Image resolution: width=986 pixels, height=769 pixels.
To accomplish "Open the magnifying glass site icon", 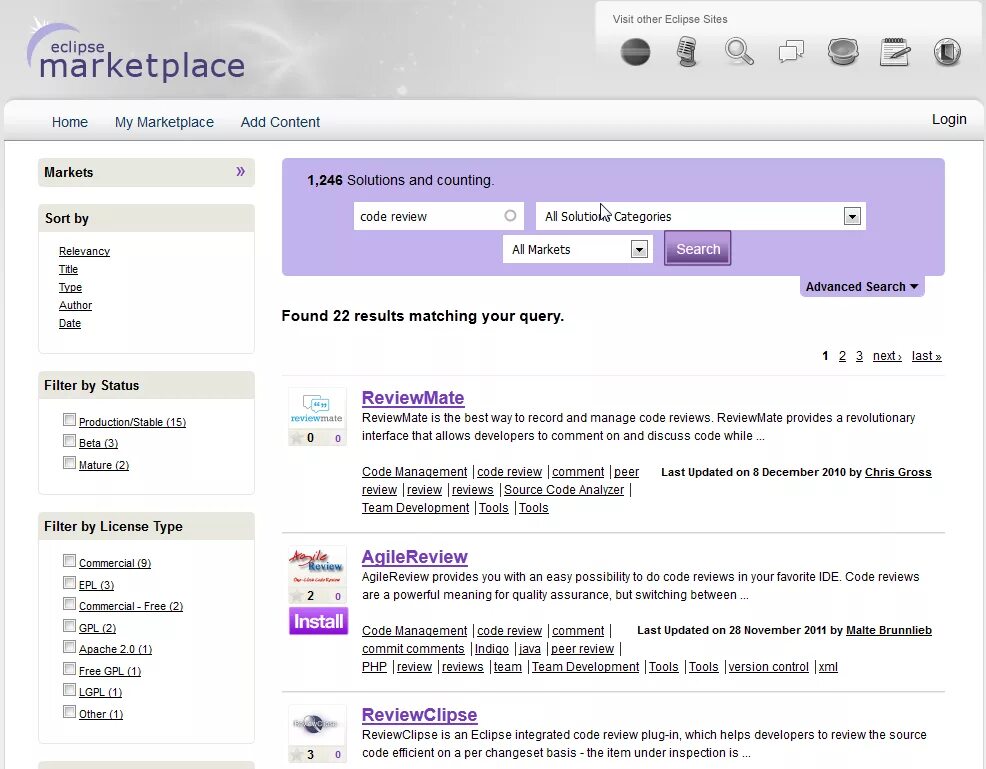I will point(739,52).
